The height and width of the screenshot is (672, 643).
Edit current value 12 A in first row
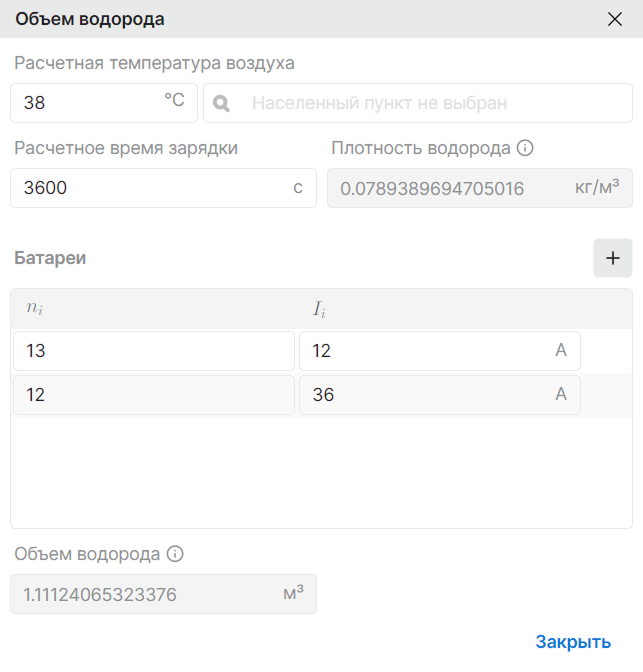tap(440, 351)
